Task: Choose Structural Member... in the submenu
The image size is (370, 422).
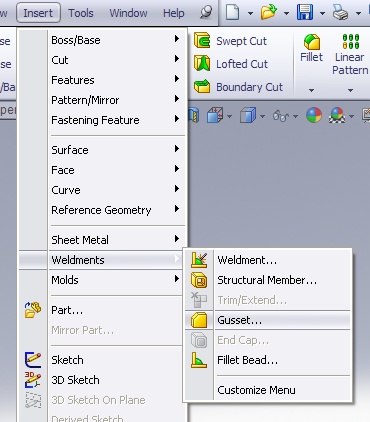Action: coord(267,280)
